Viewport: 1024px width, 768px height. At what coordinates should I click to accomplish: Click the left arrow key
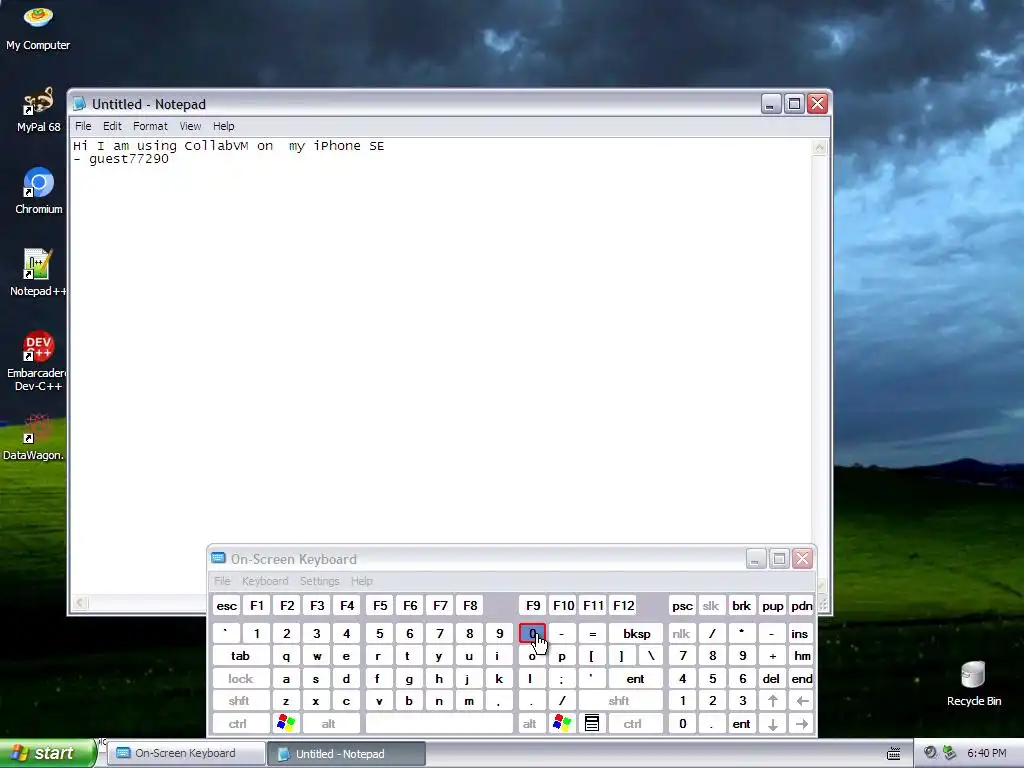pyautogui.click(x=802, y=701)
